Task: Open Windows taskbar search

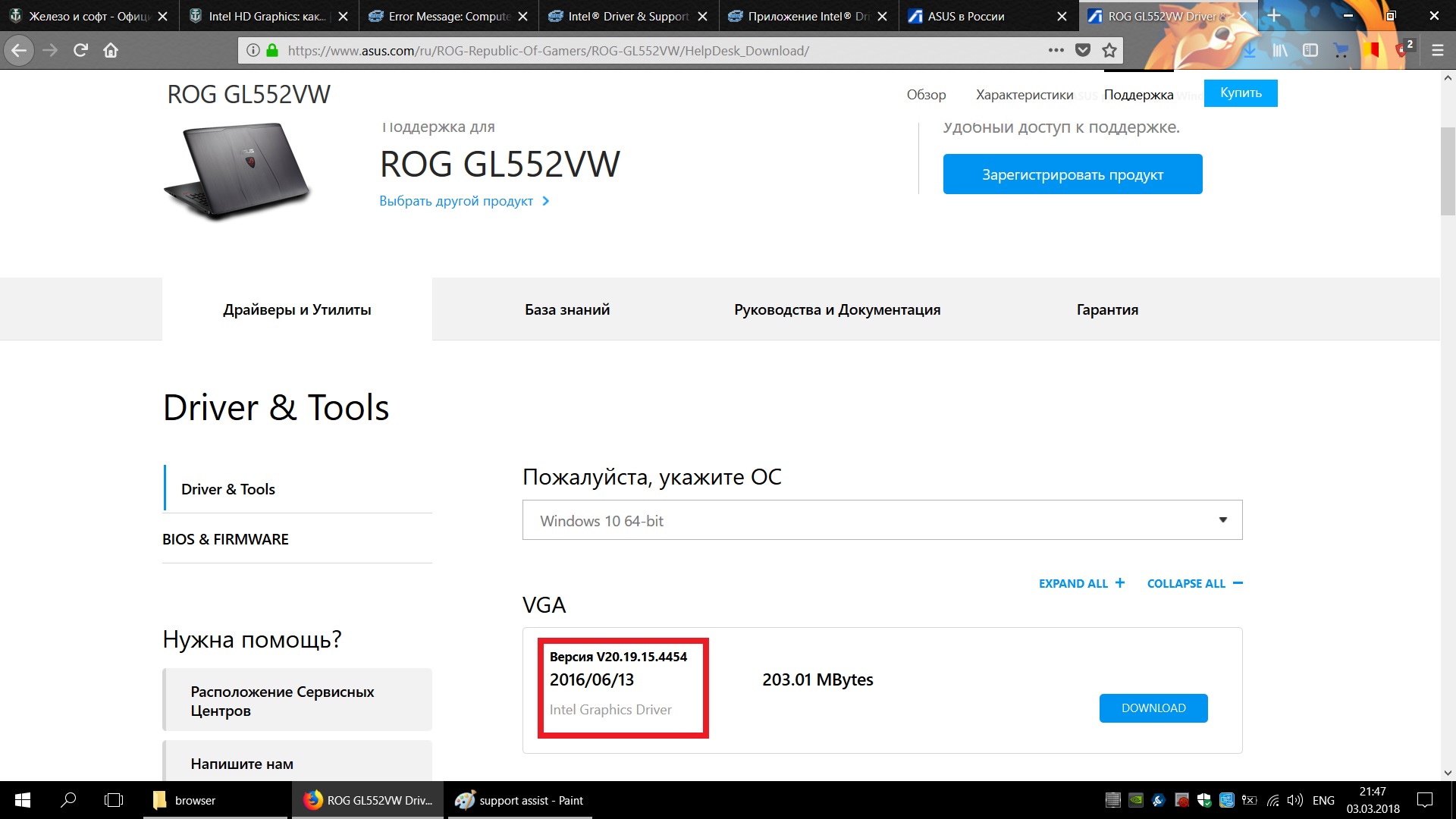Action: (x=68, y=800)
